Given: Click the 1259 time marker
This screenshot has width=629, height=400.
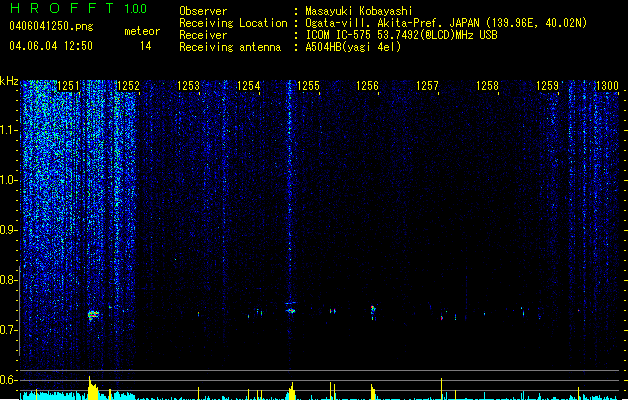Looking at the screenshot, I should (547, 85).
